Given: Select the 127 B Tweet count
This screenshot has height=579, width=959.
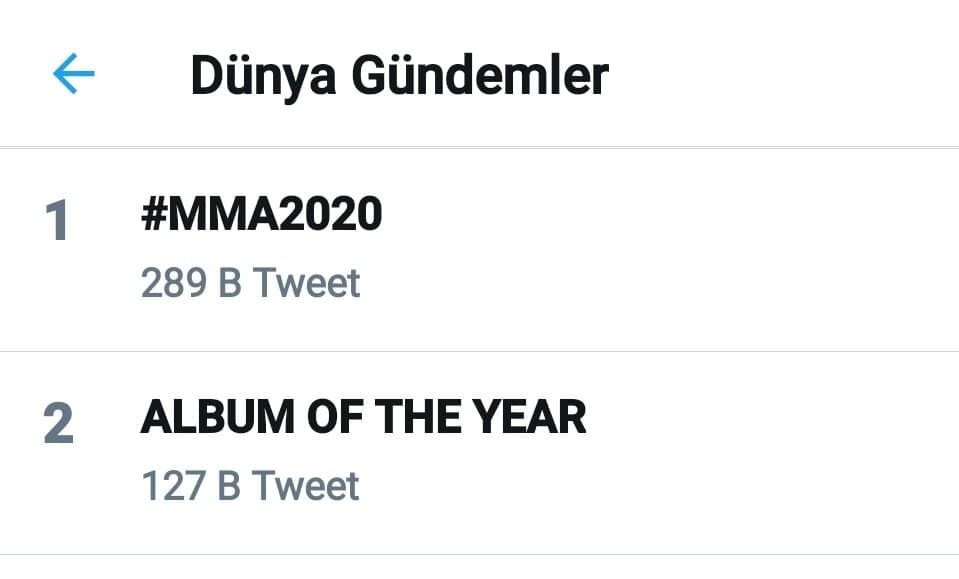Looking at the screenshot, I should 250,487.
